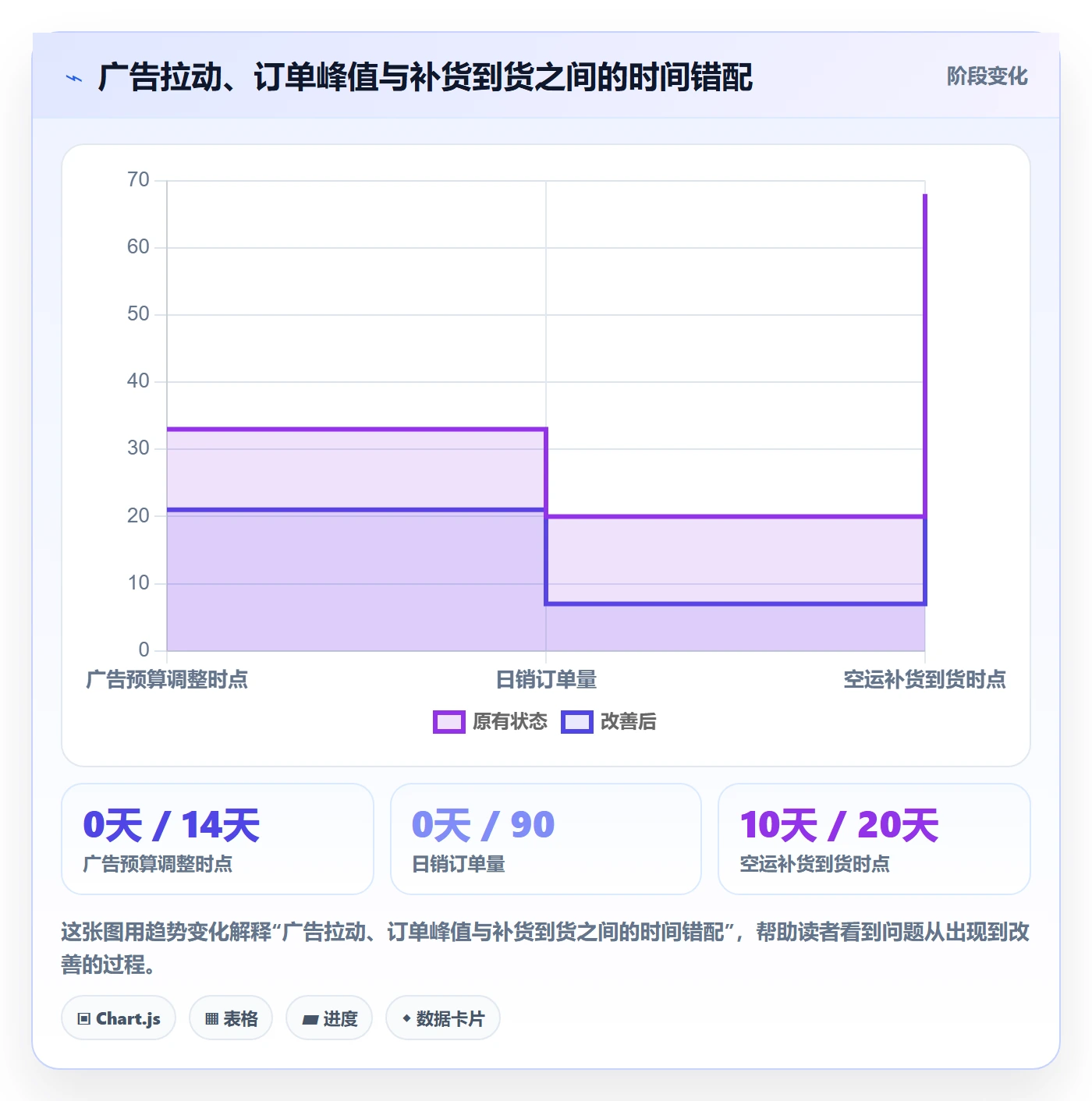Click the 日销订单量 x-axis label
1092x1101 pixels.
(546, 680)
